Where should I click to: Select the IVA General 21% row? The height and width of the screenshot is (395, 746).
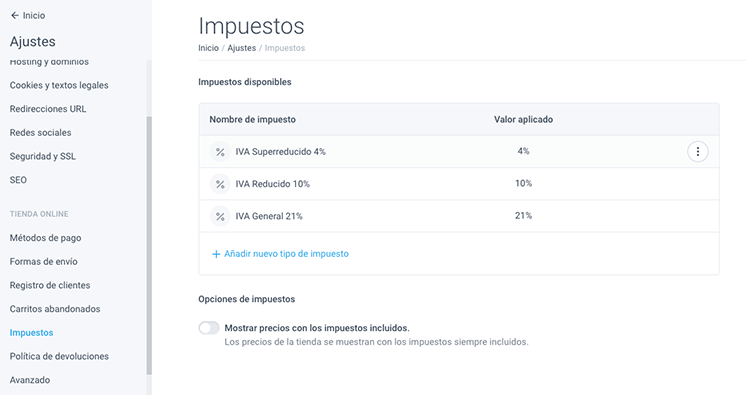(x=459, y=216)
